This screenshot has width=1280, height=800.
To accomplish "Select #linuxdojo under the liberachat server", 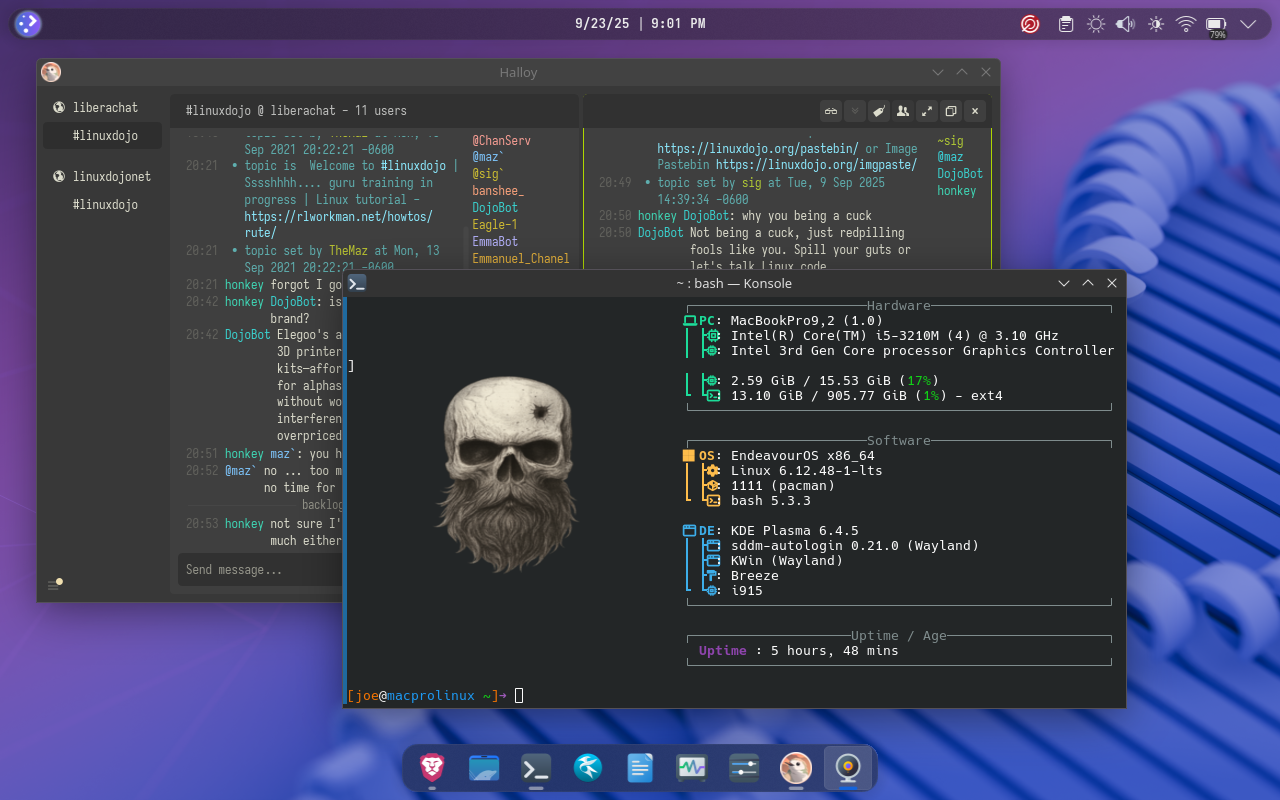I will pyautogui.click(x=105, y=136).
